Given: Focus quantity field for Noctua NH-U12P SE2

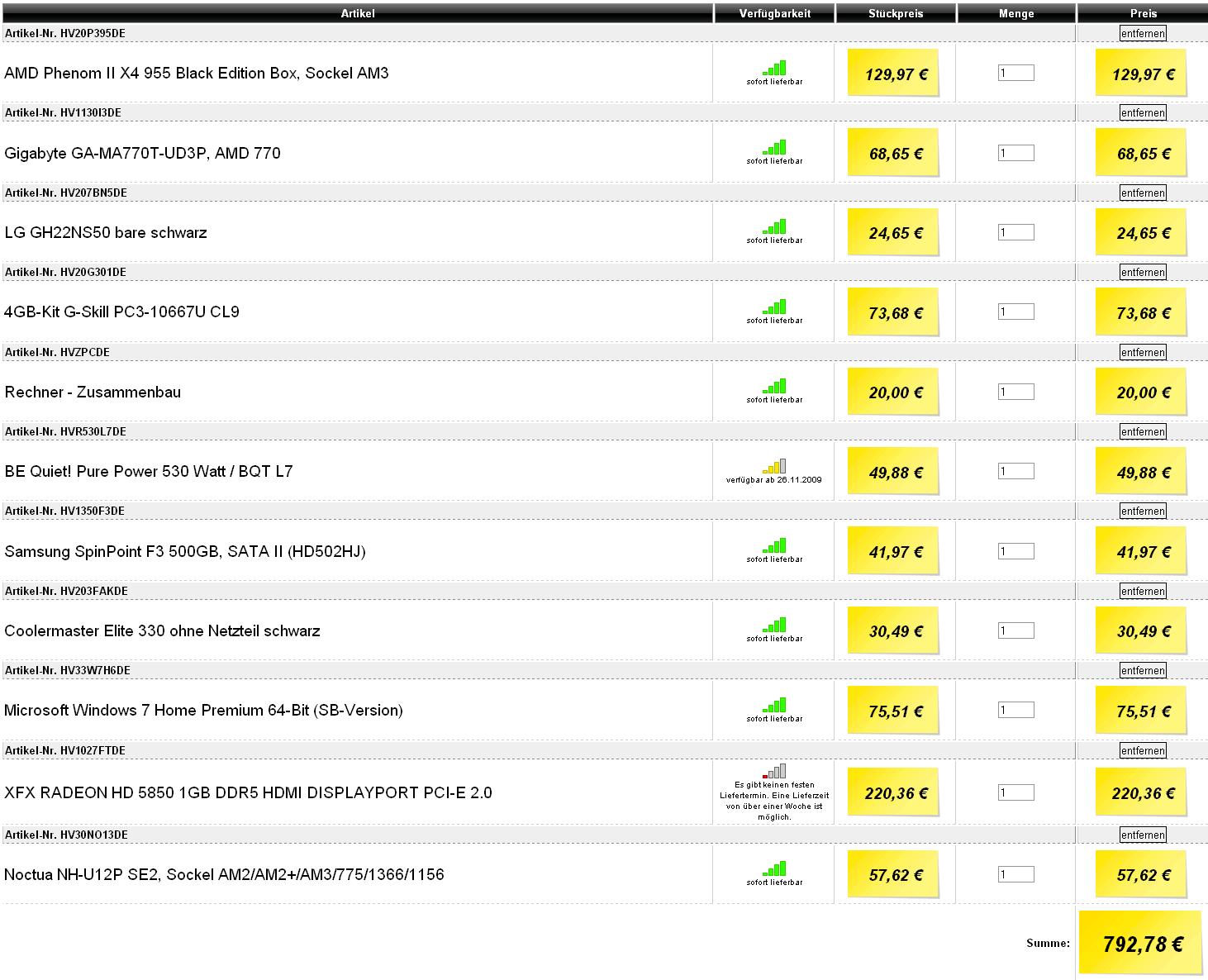Looking at the screenshot, I should [1015, 874].
